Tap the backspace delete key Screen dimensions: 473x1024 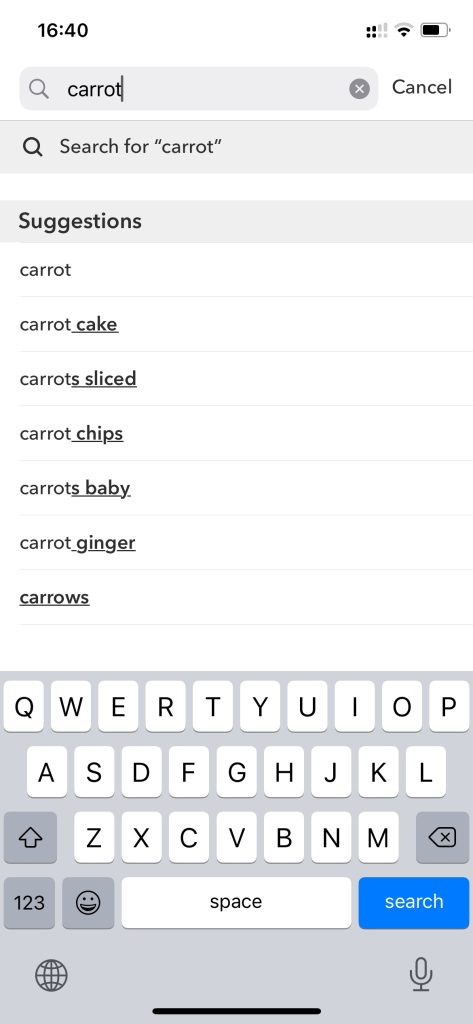tap(442, 837)
